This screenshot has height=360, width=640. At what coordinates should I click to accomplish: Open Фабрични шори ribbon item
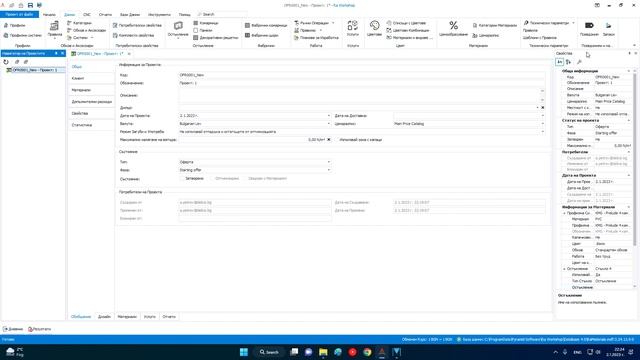pyautogui.click(x=262, y=36)
